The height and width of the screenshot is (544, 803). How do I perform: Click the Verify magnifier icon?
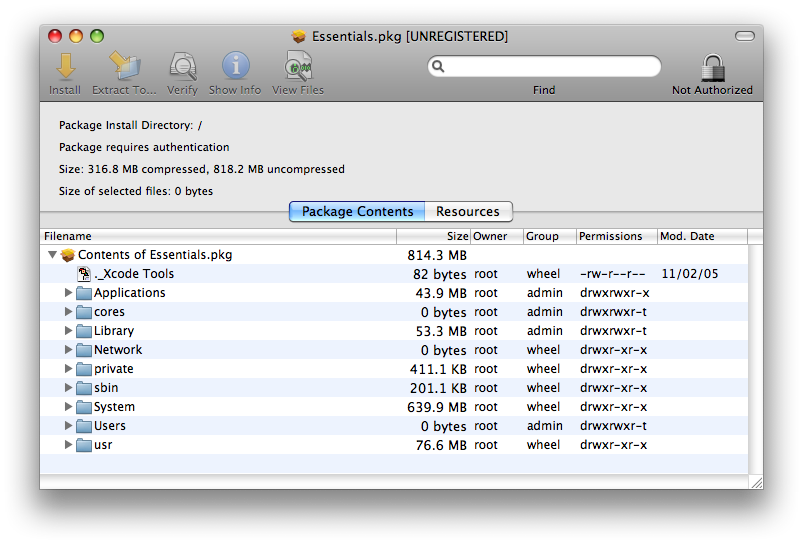coord(182,67)
